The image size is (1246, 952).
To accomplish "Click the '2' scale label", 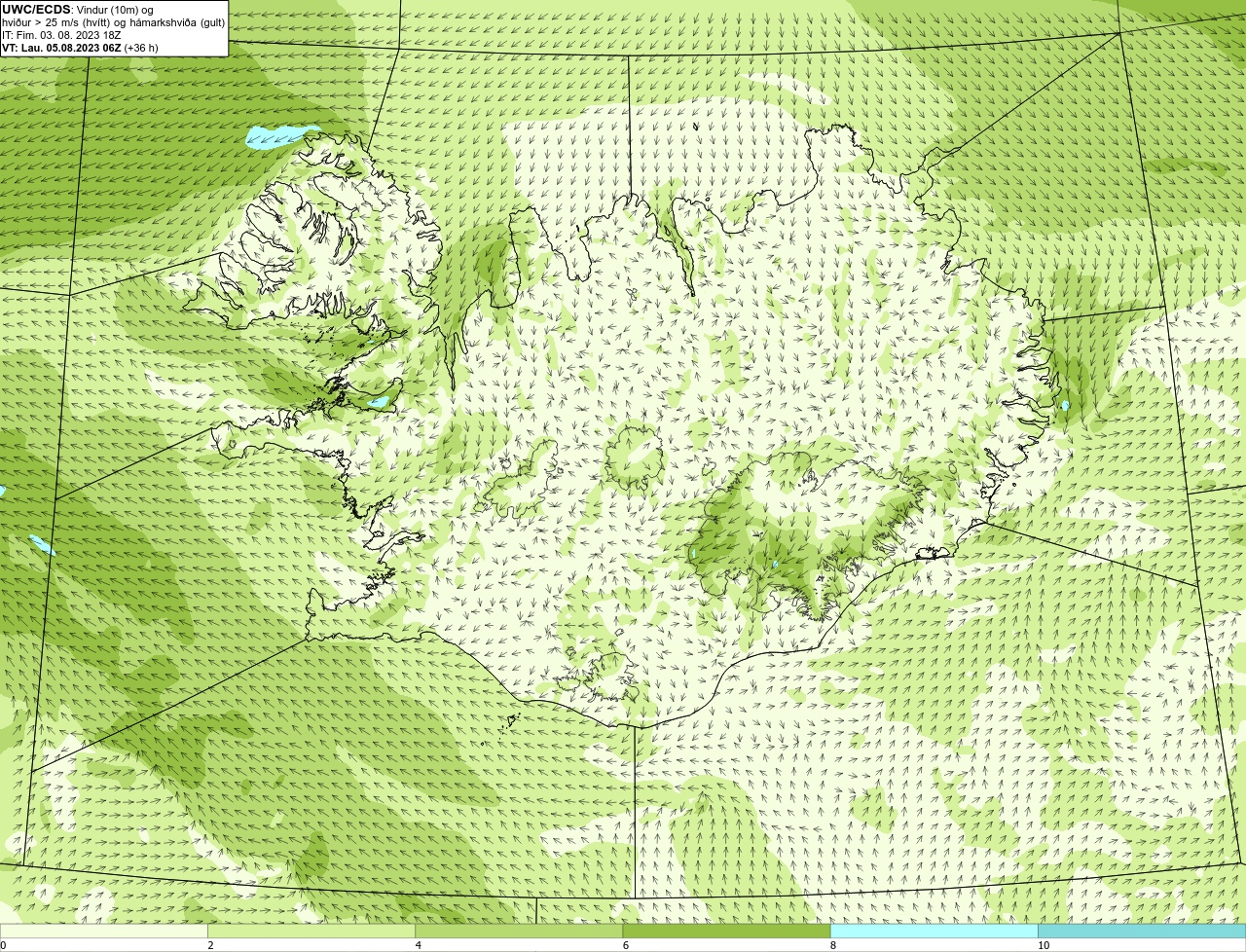I will 210,945.
